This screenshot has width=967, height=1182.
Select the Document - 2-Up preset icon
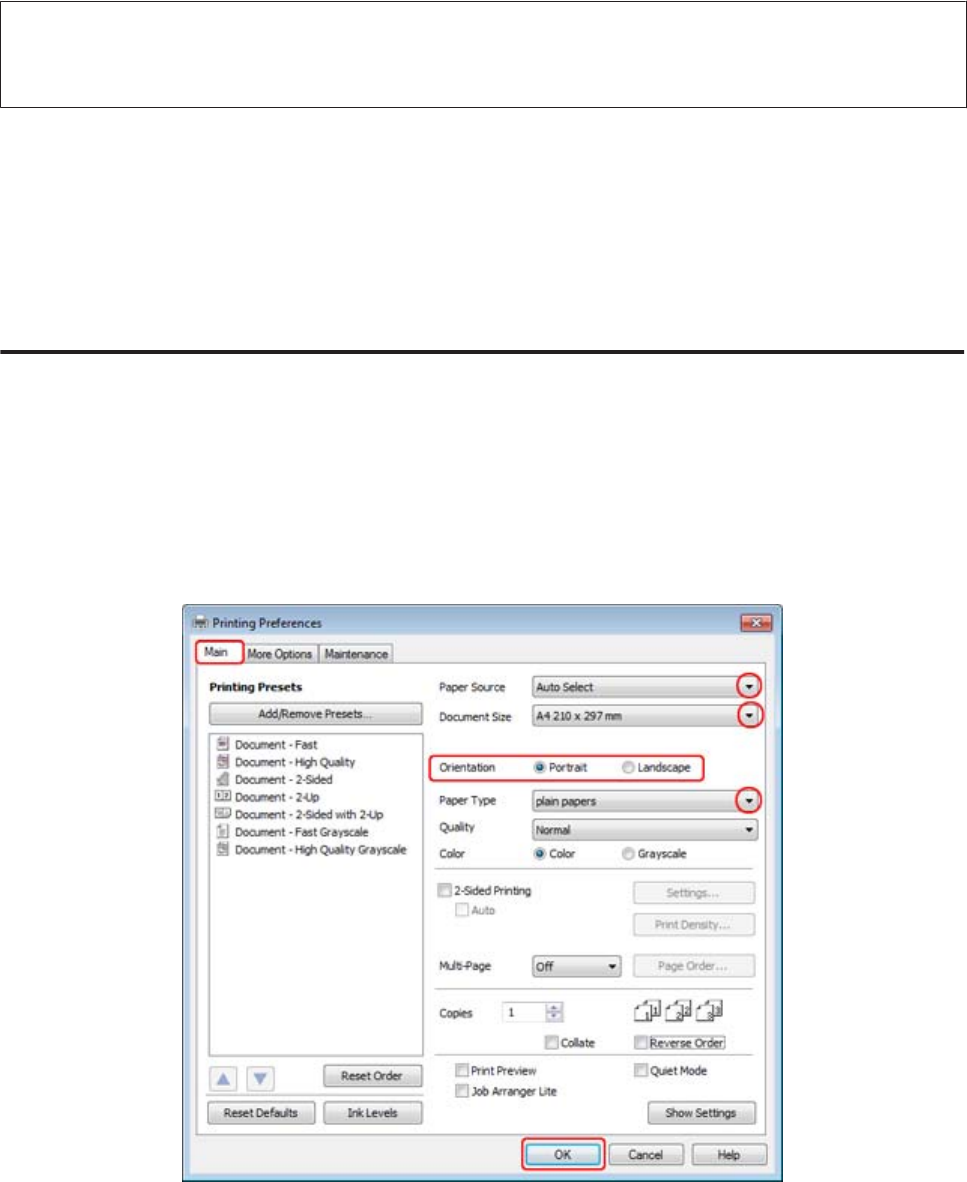click(x=222, y=796)
